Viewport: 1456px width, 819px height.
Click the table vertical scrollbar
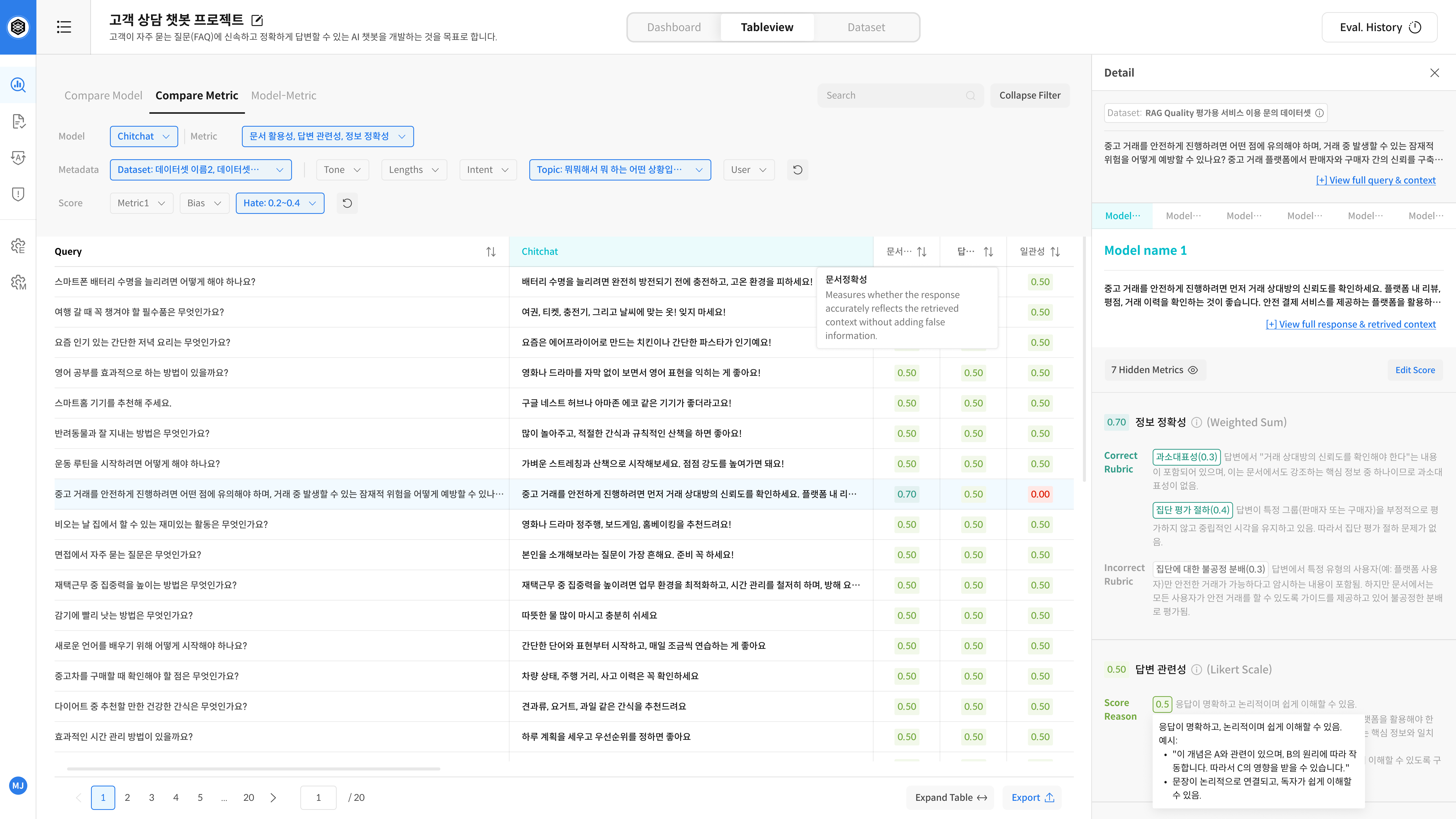coord(1084,359)
